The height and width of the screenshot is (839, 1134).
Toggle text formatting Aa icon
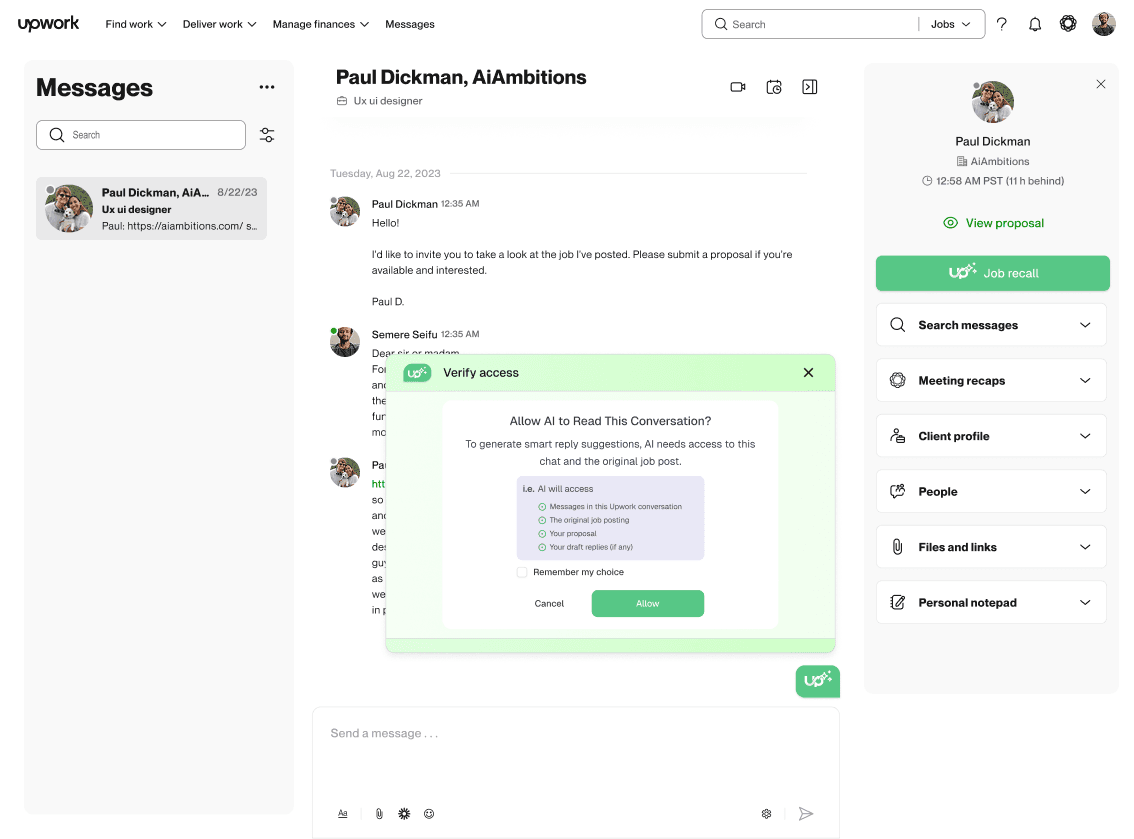pyautogui.click(x=343, y=814)
